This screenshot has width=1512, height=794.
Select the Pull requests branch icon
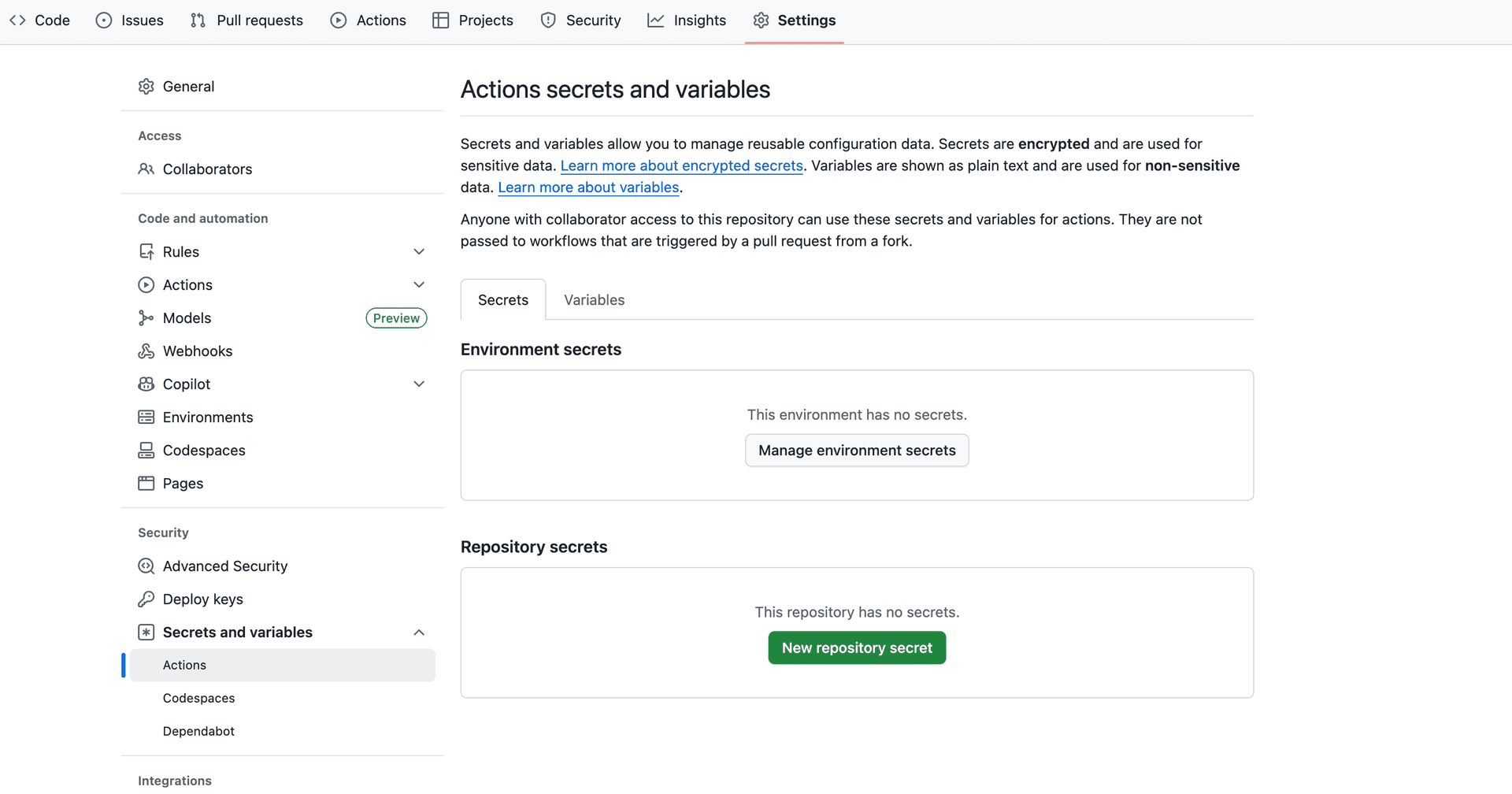click(x=198, y=20)
